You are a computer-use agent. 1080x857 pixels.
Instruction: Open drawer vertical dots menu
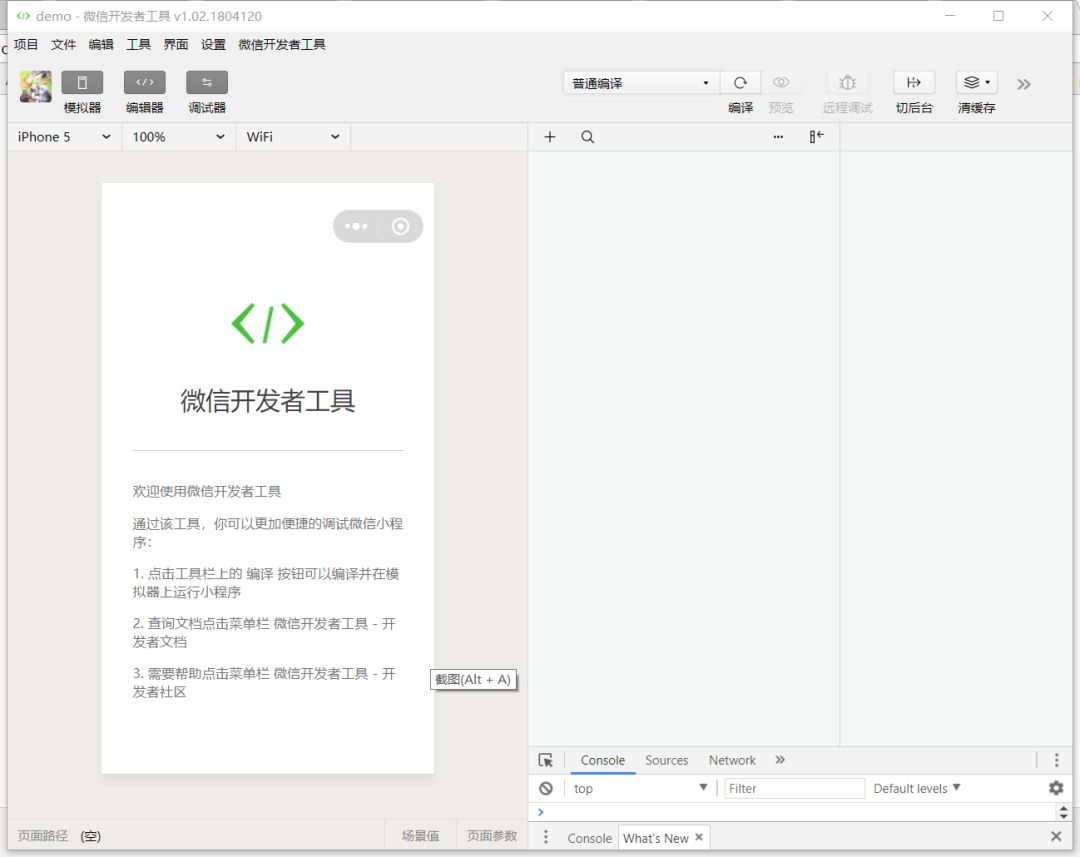[546, 837]
